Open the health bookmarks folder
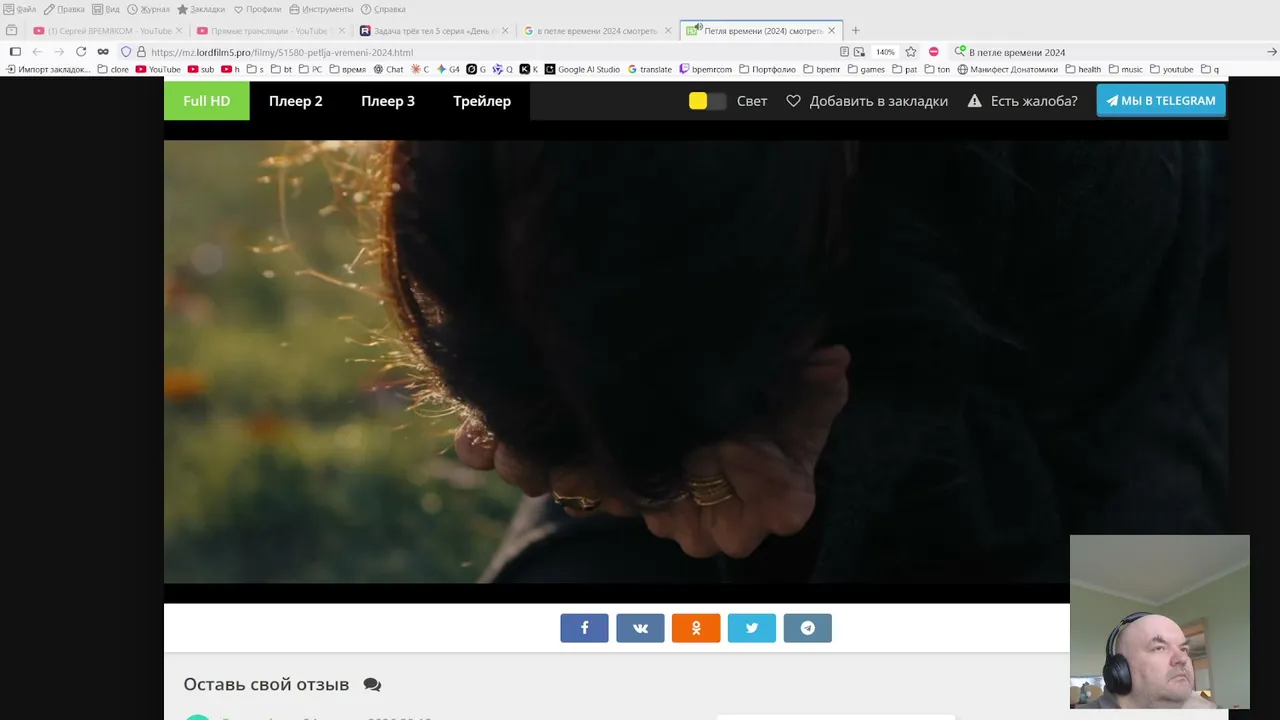Image resolution: width=1280 pixels, height=720 pixels. click(x=1083, y=70)
